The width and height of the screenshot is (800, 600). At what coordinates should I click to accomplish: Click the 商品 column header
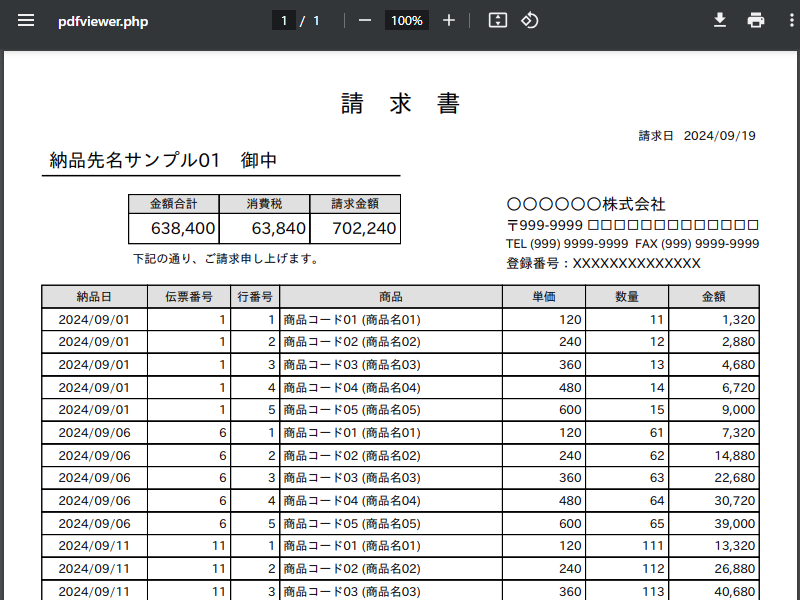pos(391,296)
